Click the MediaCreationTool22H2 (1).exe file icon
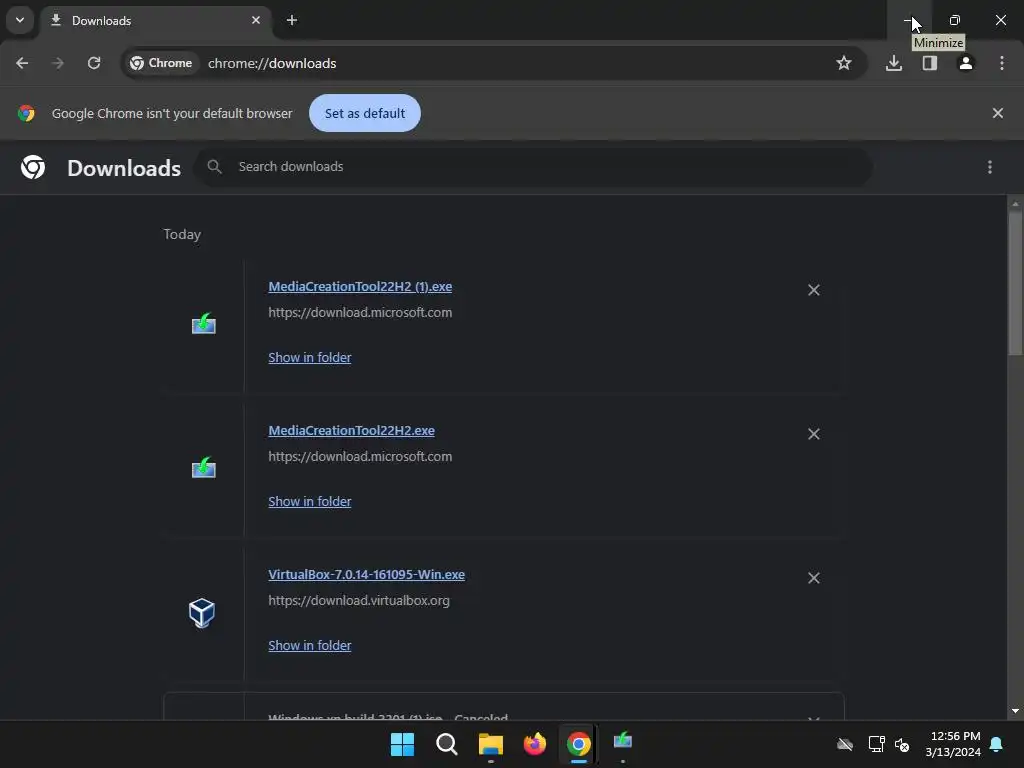The height and width of the screenshot is (768, 1024). point(204,323)
